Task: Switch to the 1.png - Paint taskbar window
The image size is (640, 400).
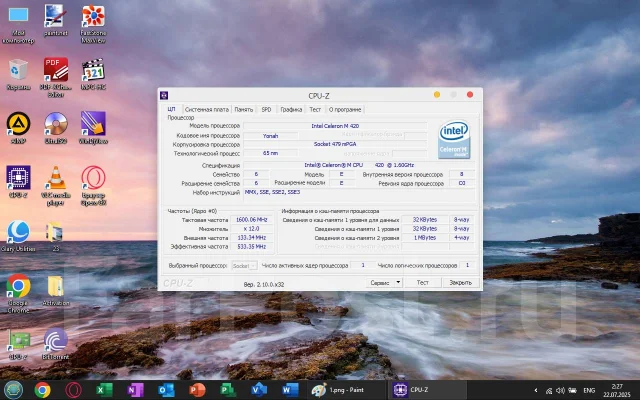Action: click(345, 390)
